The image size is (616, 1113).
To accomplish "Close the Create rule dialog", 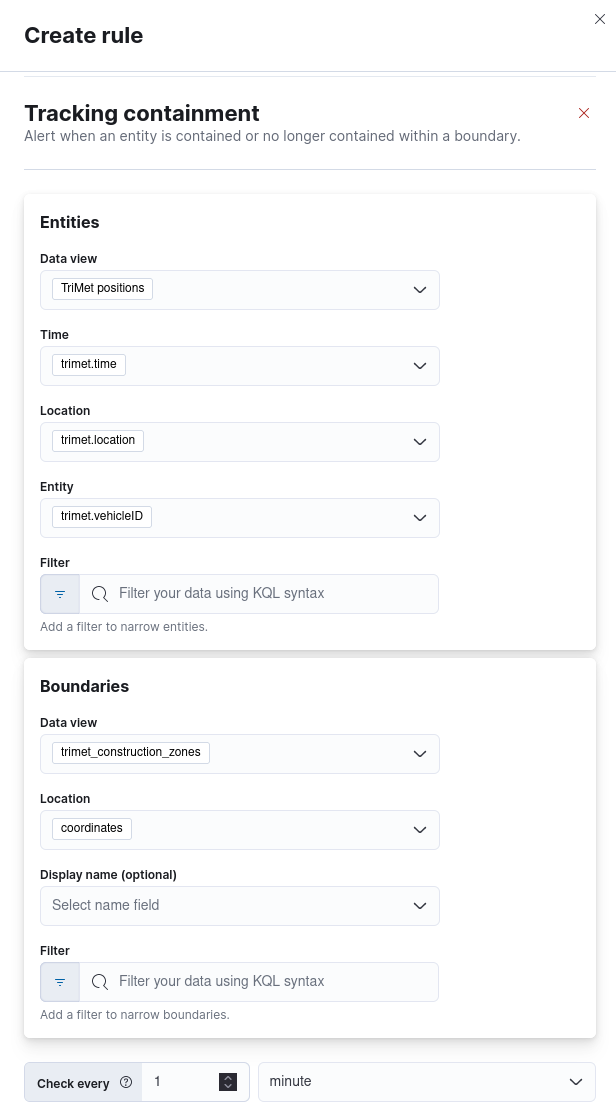I will [x=600, y=19].
